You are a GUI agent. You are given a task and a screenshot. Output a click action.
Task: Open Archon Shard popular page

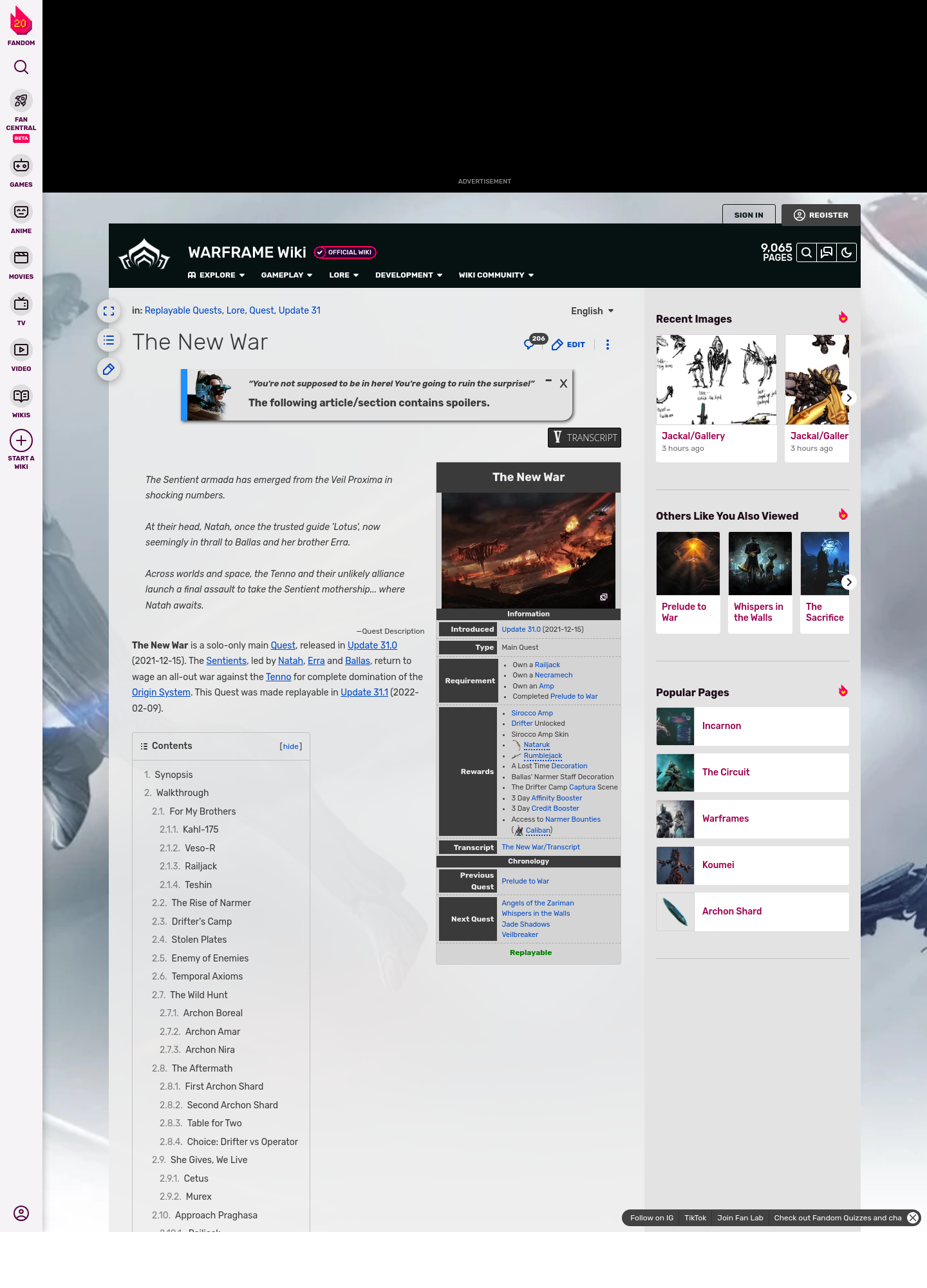(753, 911)
